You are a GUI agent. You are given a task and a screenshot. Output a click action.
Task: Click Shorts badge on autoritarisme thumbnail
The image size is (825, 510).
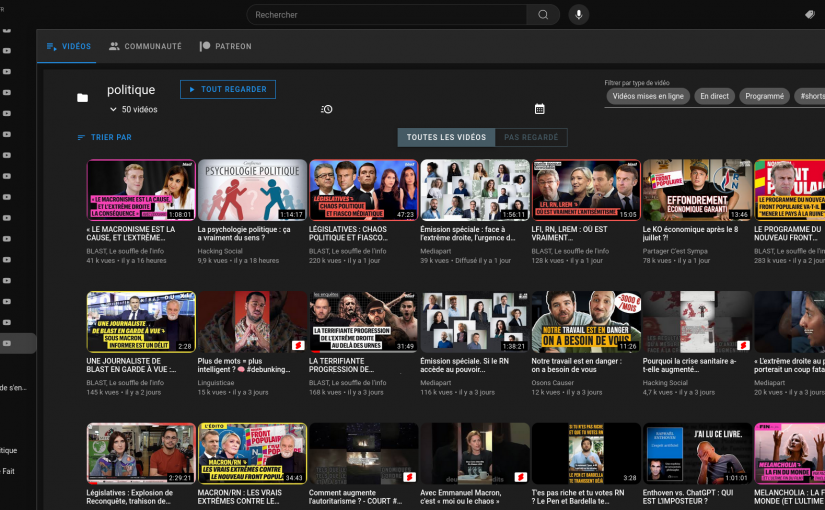coord(409,477)
